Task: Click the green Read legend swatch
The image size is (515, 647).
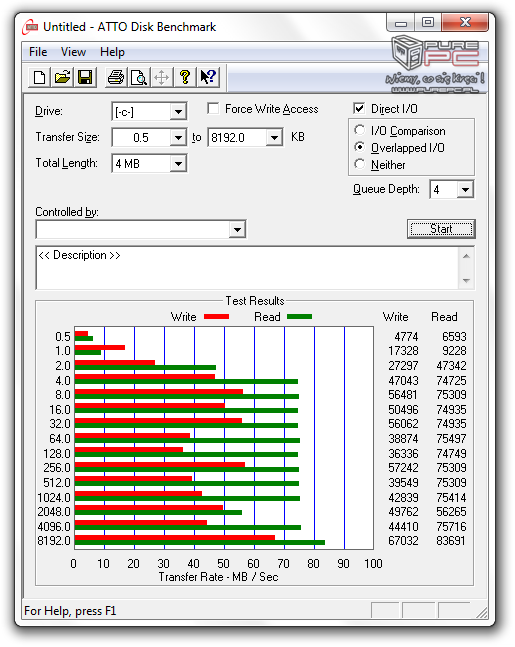Action: coord(299,317)
